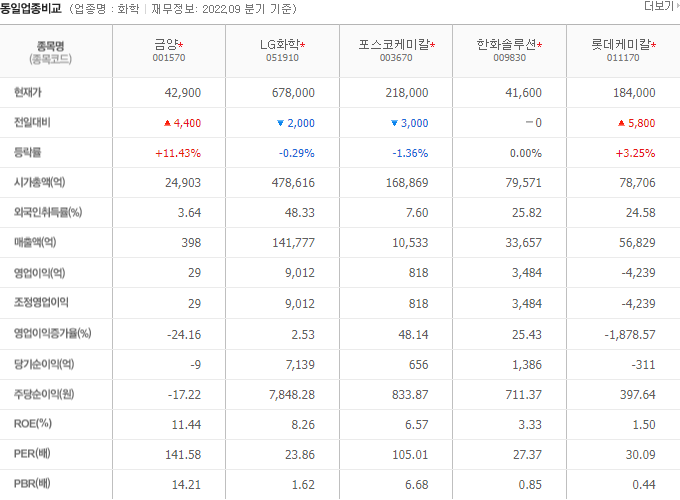Select the +3.25% change rate
The width and height of the screenshot is (680, 500).
click(x=636, y=153)
